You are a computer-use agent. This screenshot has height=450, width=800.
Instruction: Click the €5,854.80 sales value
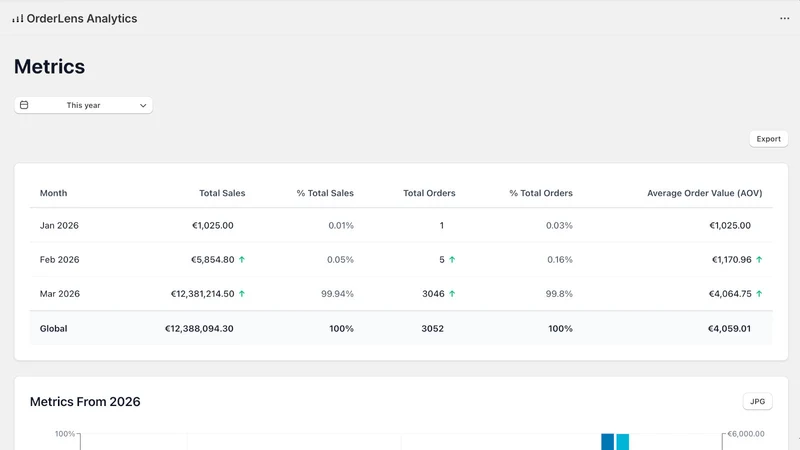click(213, 260)
